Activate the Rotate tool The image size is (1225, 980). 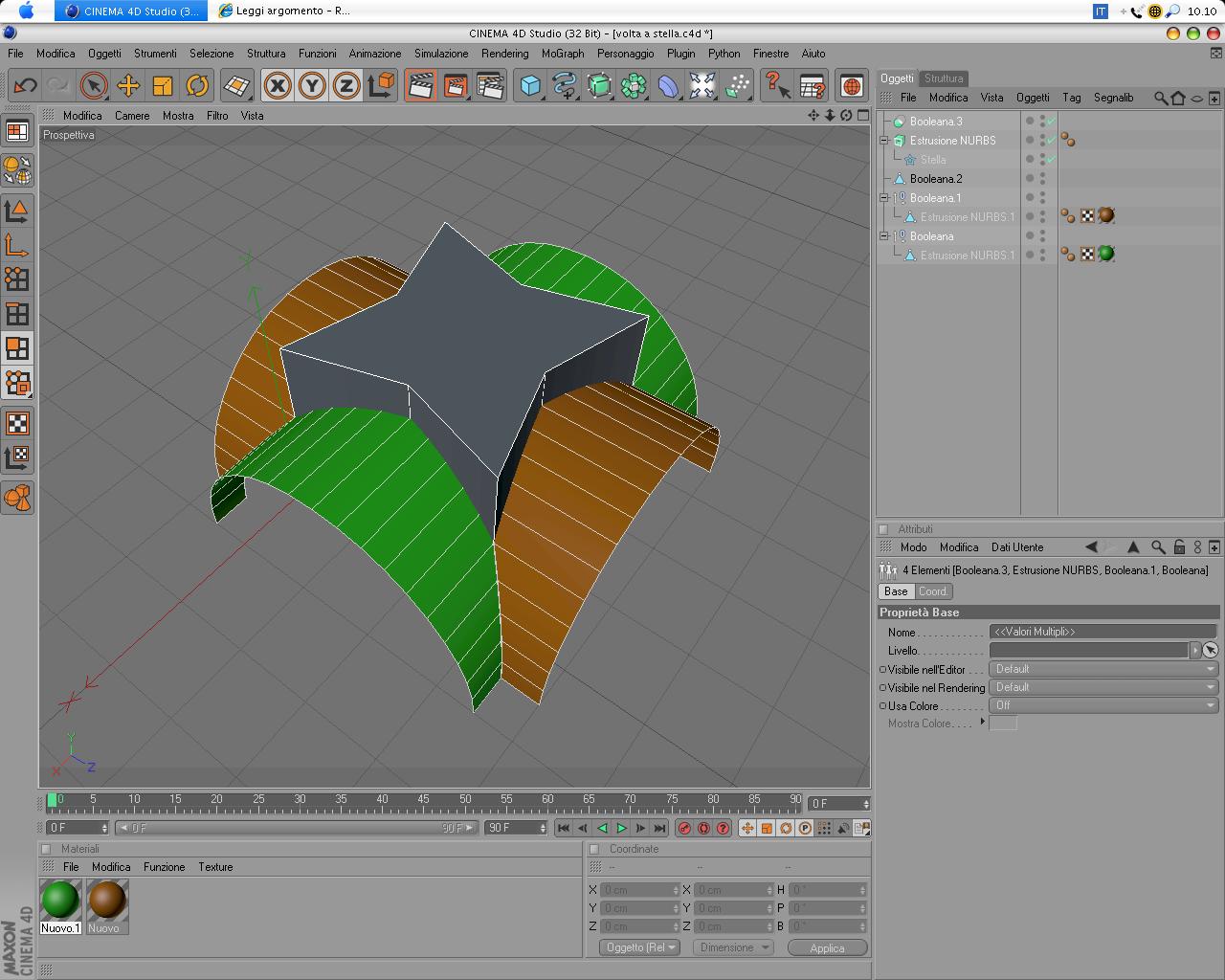[x=197, y=86]
